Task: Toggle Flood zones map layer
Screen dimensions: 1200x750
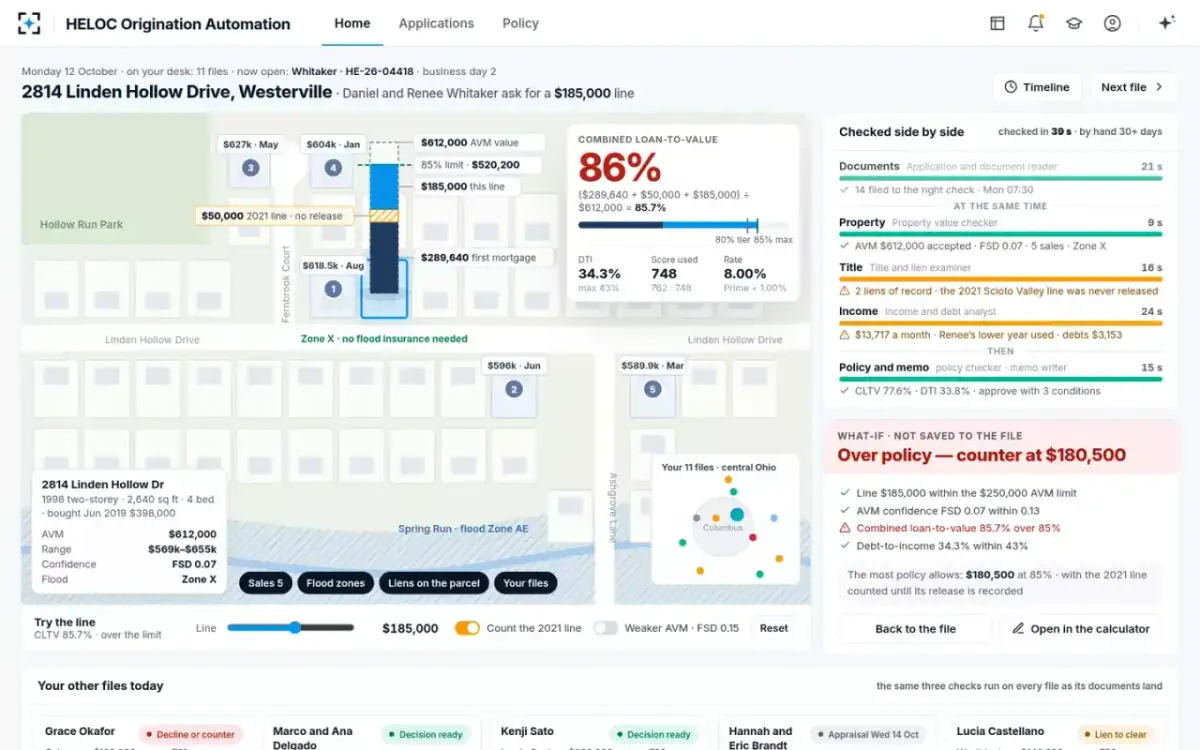Action: point(336,583)
